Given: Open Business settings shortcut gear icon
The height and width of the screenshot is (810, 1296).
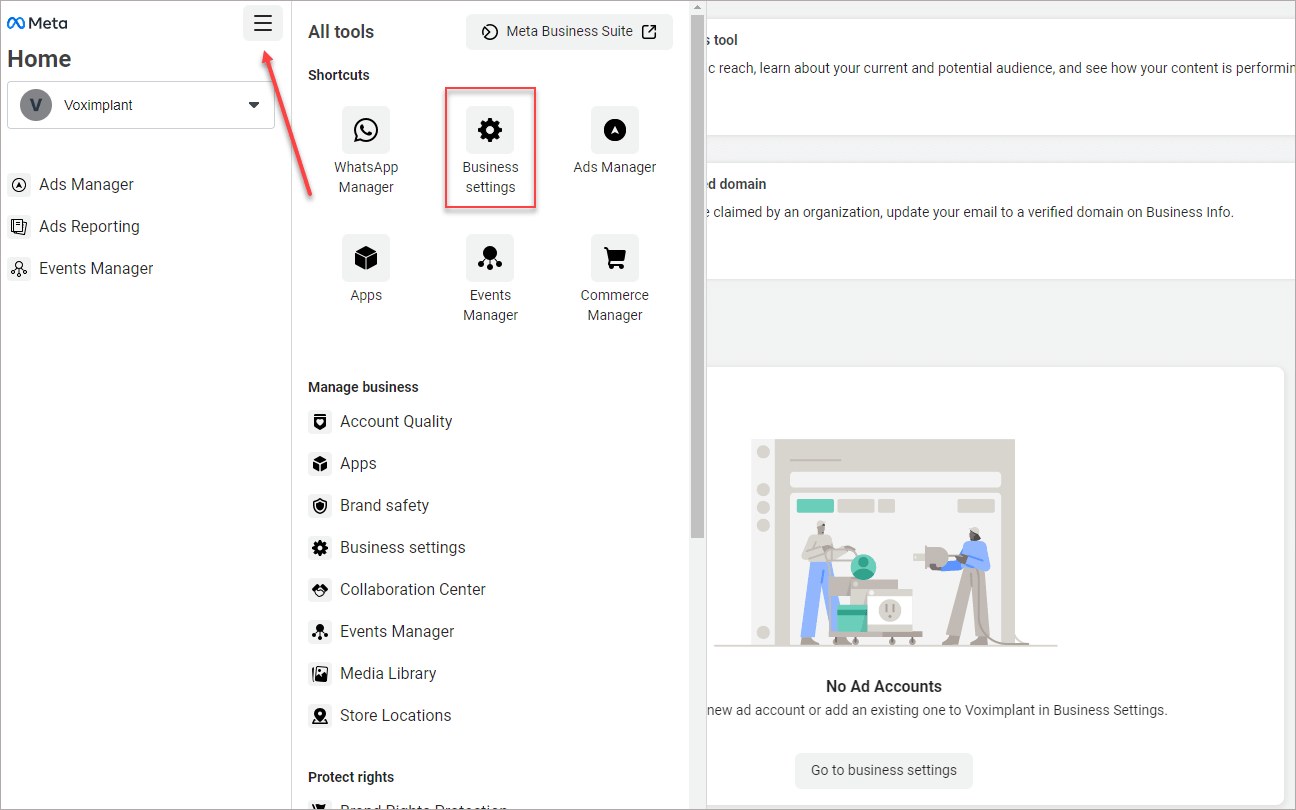Looking at the screenshot, I should (490, 130).
